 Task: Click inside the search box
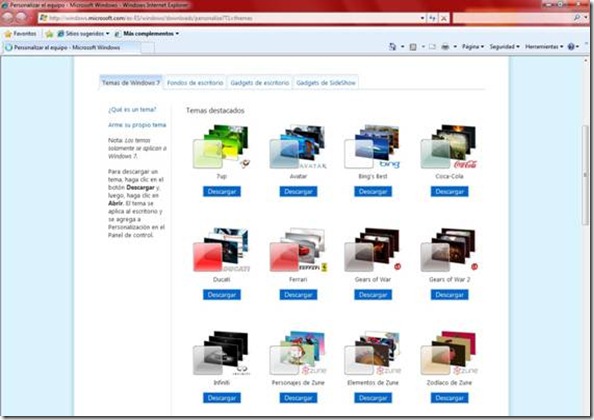point(512,18)
